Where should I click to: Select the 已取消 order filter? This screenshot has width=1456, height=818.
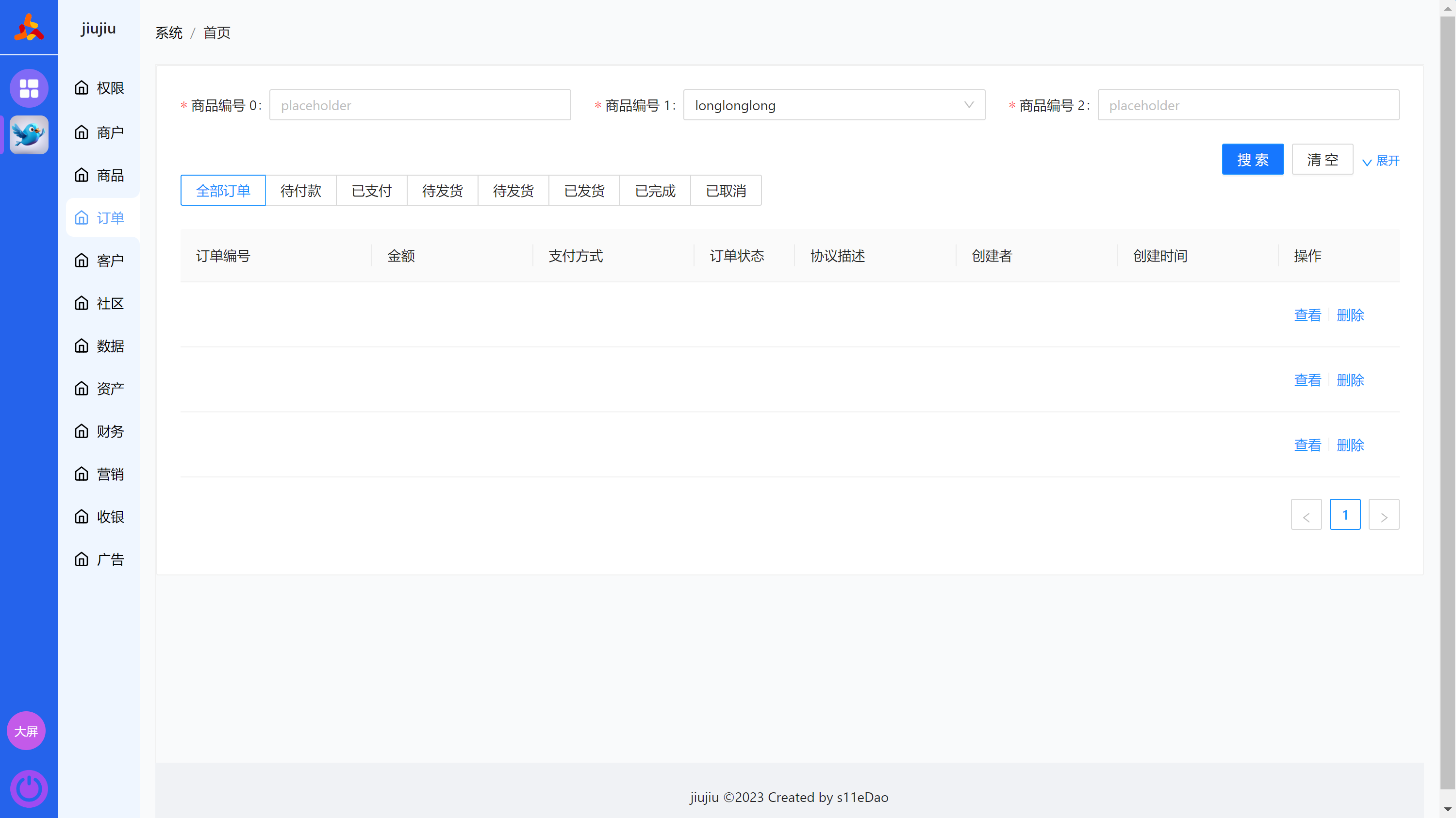(726, 190)
